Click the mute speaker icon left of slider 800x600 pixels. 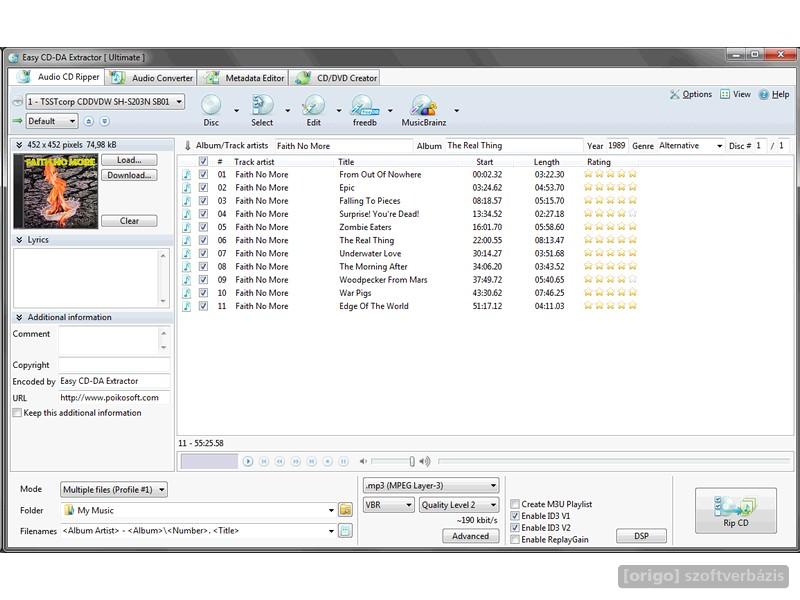(x=363, y=461)
